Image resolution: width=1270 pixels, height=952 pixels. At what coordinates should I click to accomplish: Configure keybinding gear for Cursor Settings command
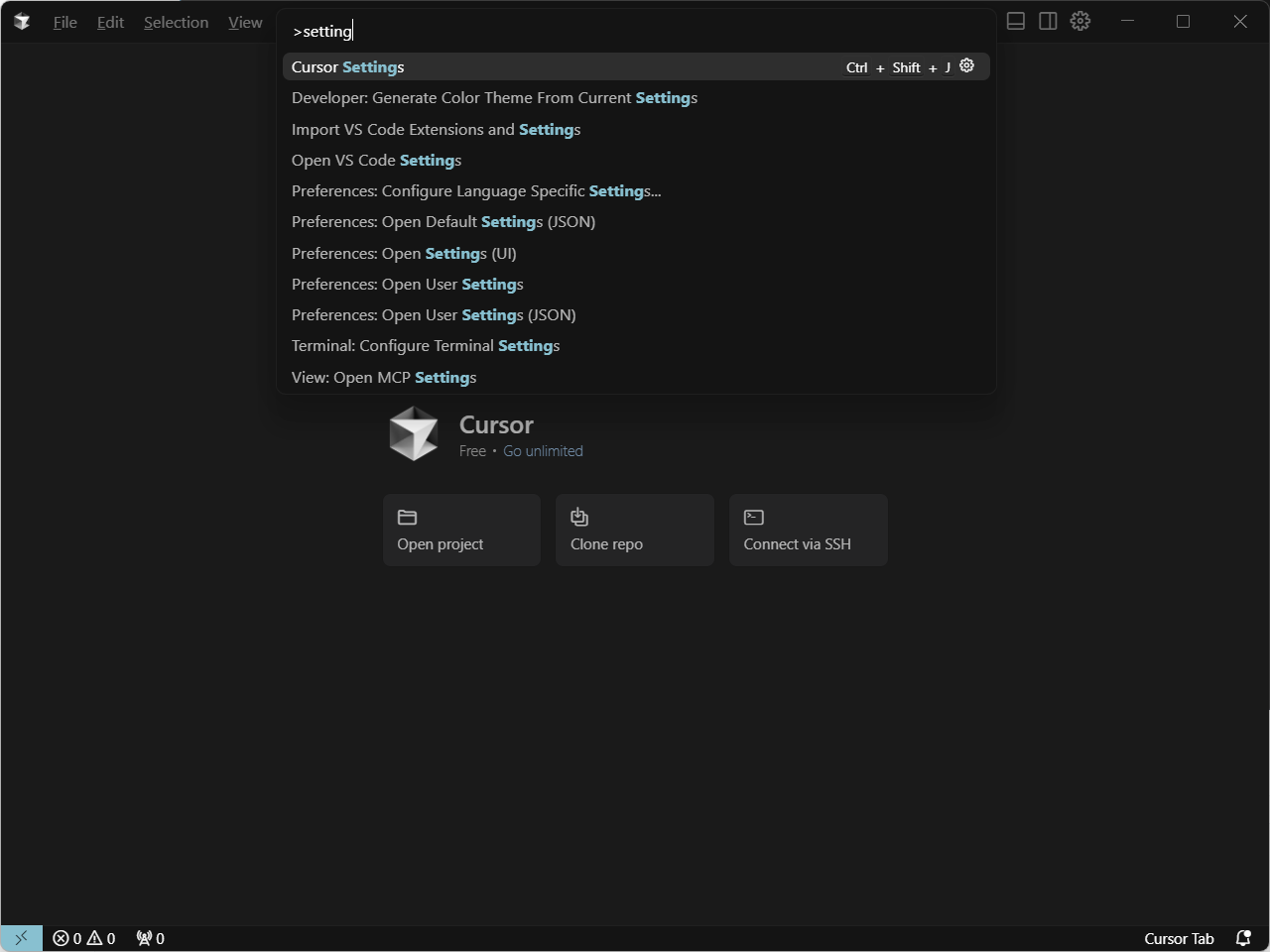966,65
